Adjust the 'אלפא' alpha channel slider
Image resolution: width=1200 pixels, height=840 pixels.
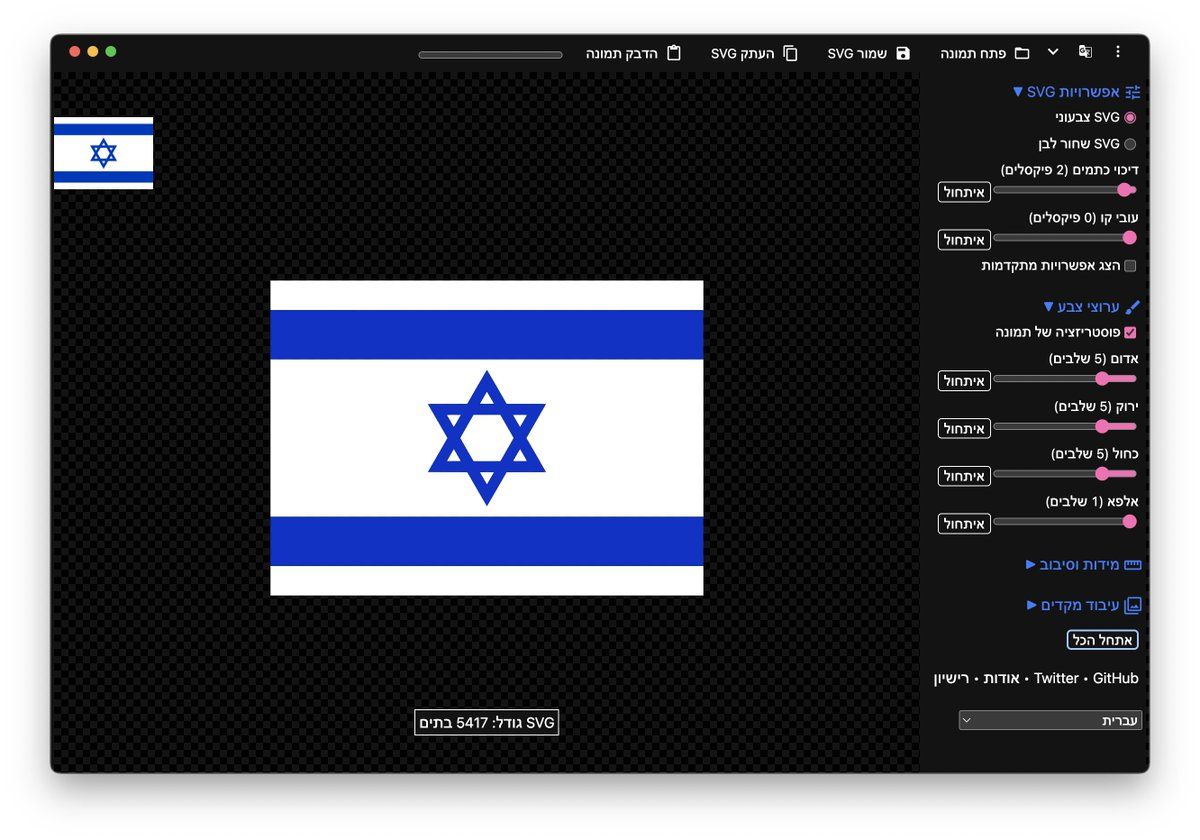pyautogui.click(x=1065, y=521)
